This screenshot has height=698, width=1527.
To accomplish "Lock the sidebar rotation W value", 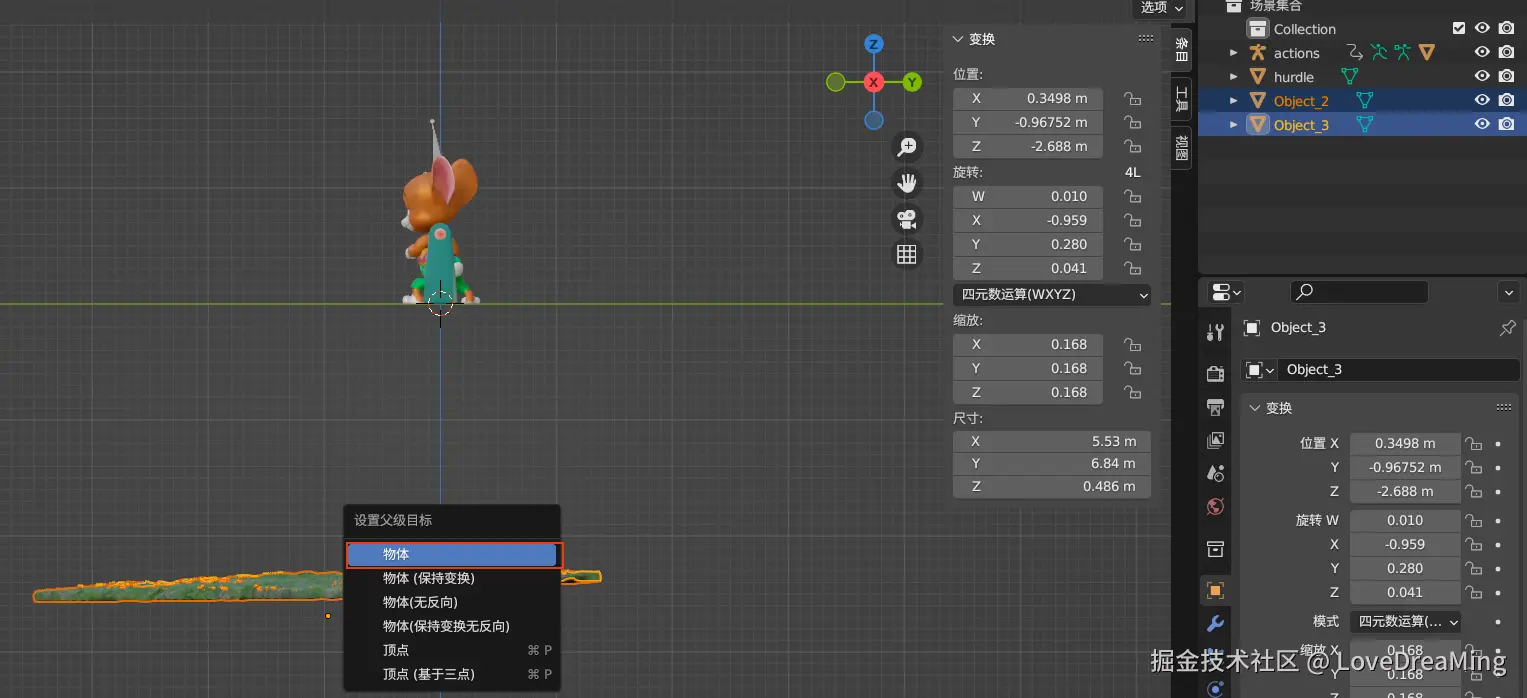I will coord(1132,197).
